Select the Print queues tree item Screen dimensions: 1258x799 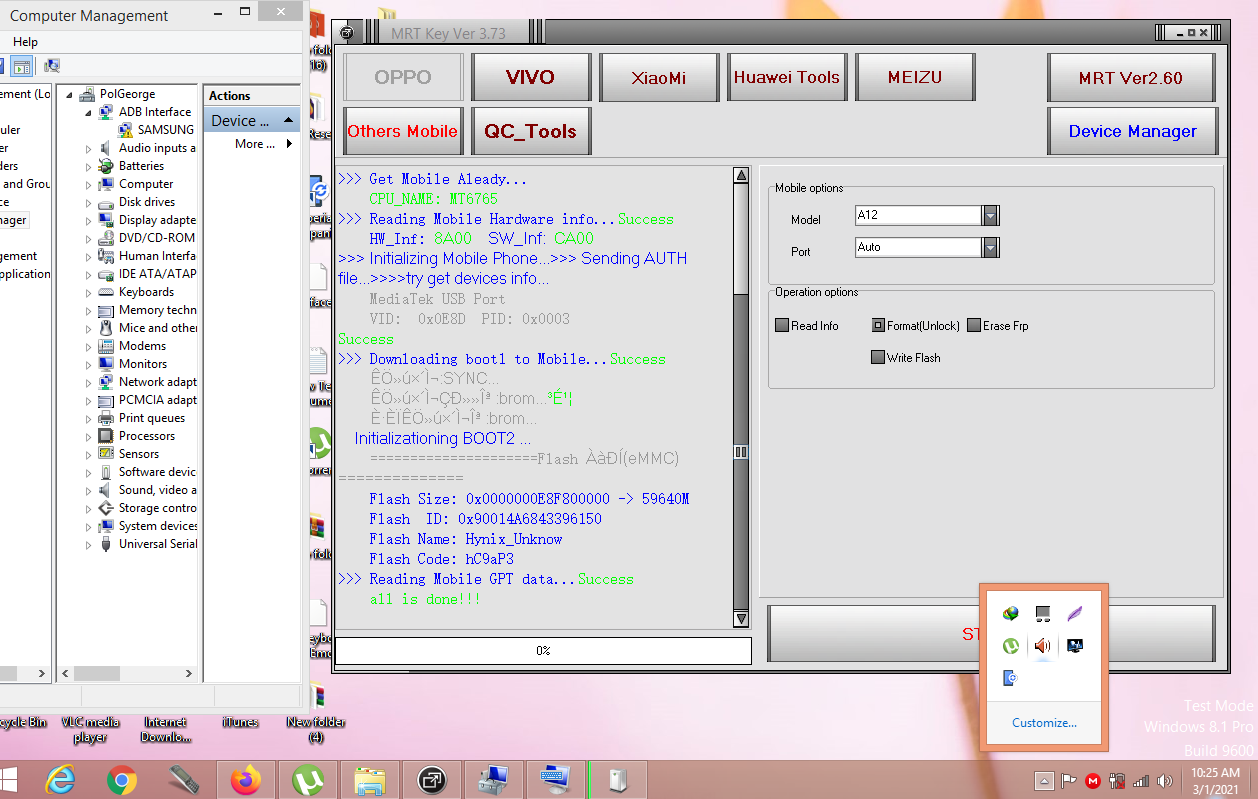(x=152, y=418)
